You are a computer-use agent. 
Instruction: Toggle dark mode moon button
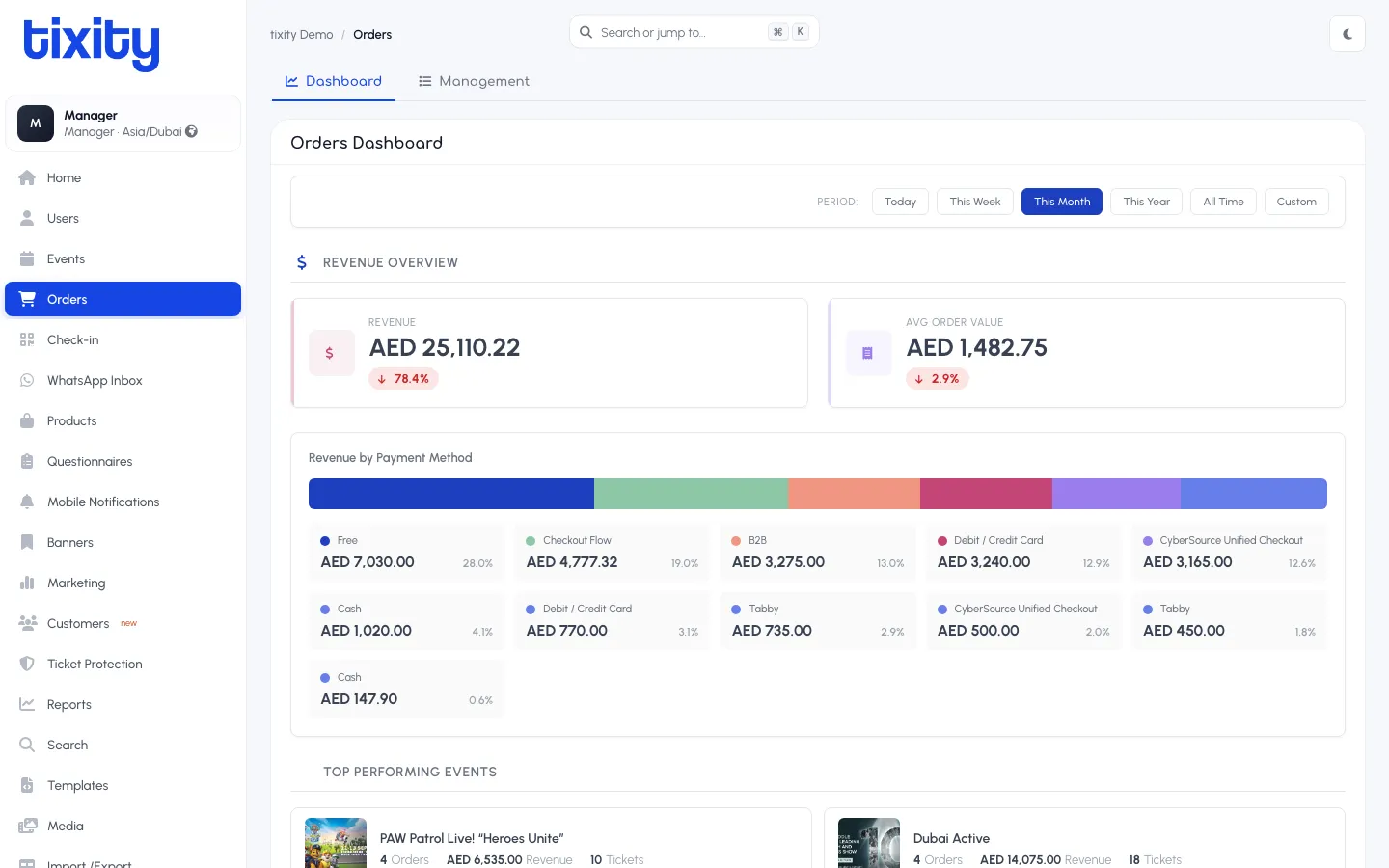(x=1348, y=34)
